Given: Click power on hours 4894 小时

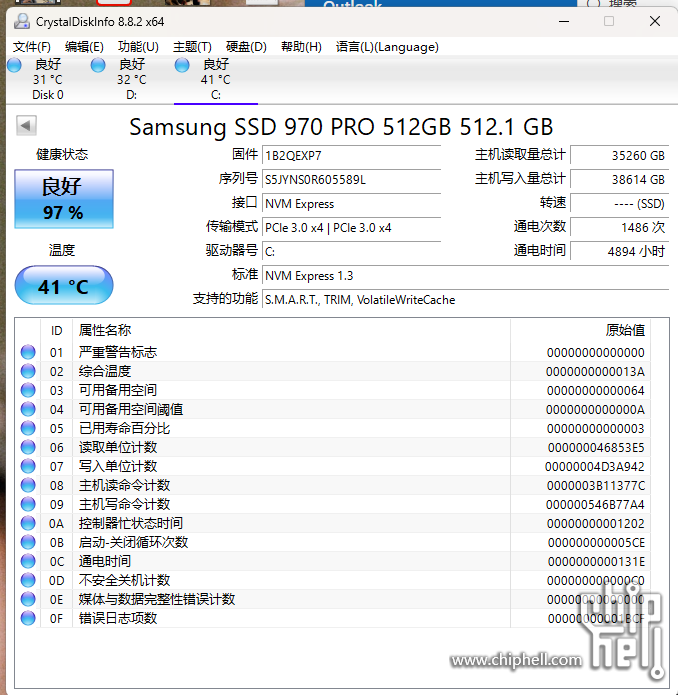Looking at the screenshot, I should [x=620, y=251].
